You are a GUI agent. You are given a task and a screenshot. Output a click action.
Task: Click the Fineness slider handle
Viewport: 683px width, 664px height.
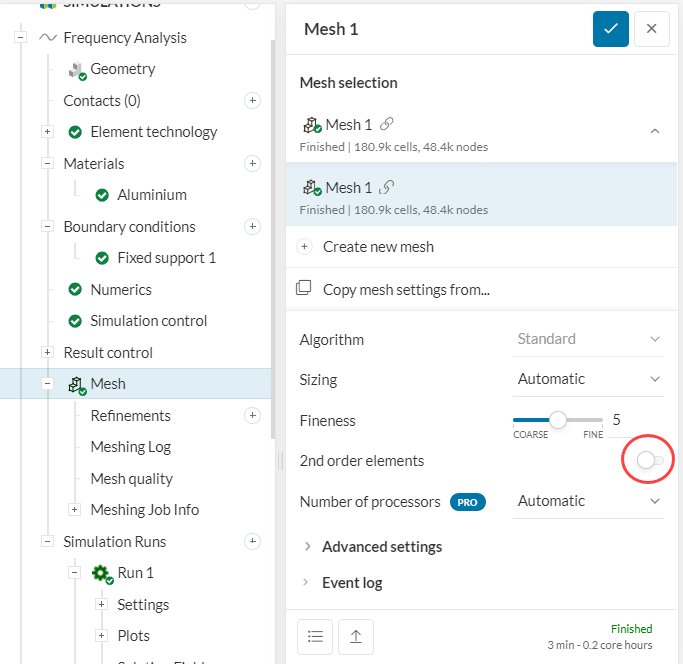coord(558,420)
